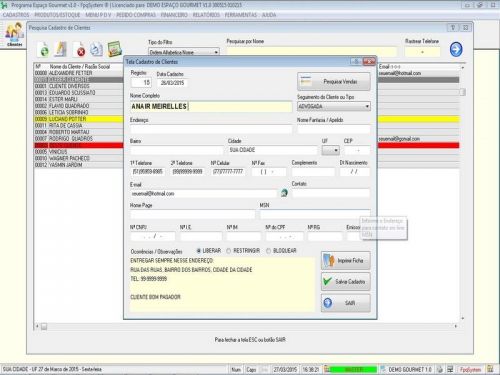Open the Tipo do Filtro dropdown
Viewport: 500px width, 375px height.
pyautogui.click(x=216, y=52)
